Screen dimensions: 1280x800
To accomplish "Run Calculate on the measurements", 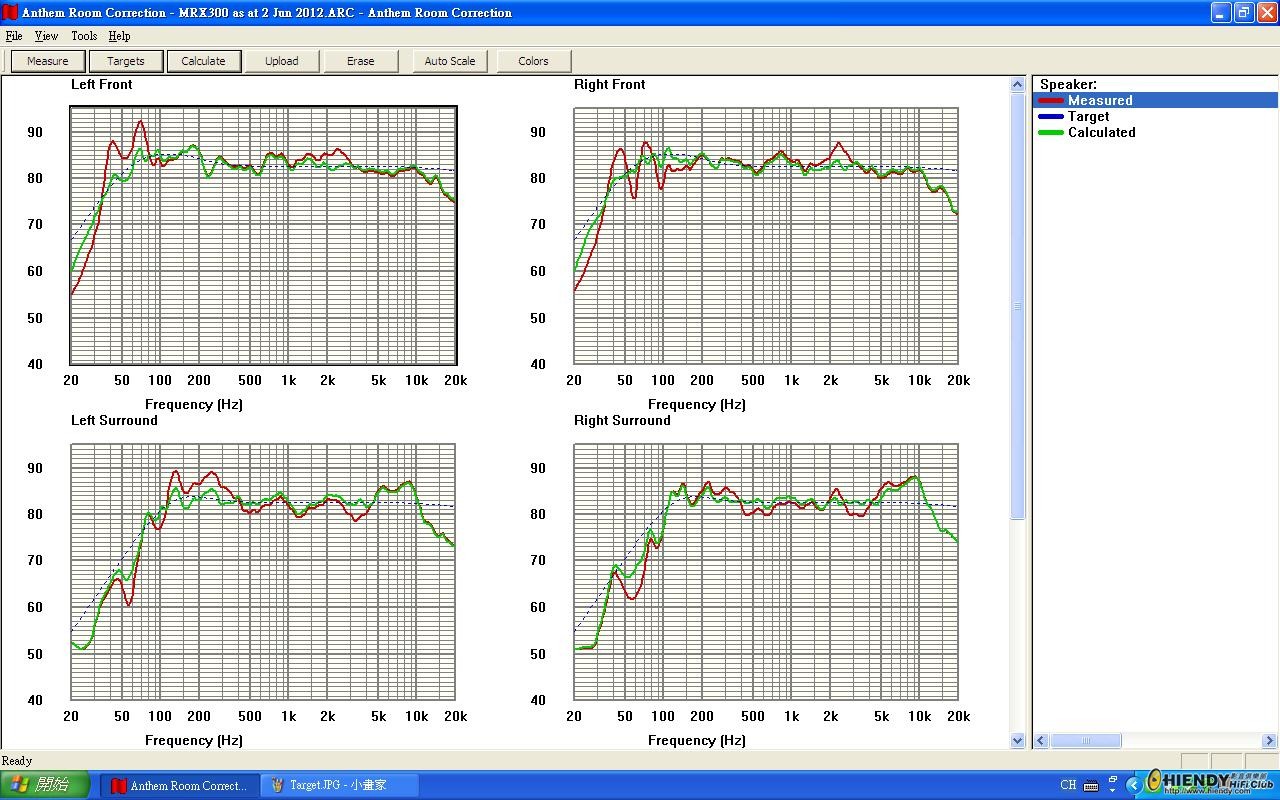I will [204, 61].
